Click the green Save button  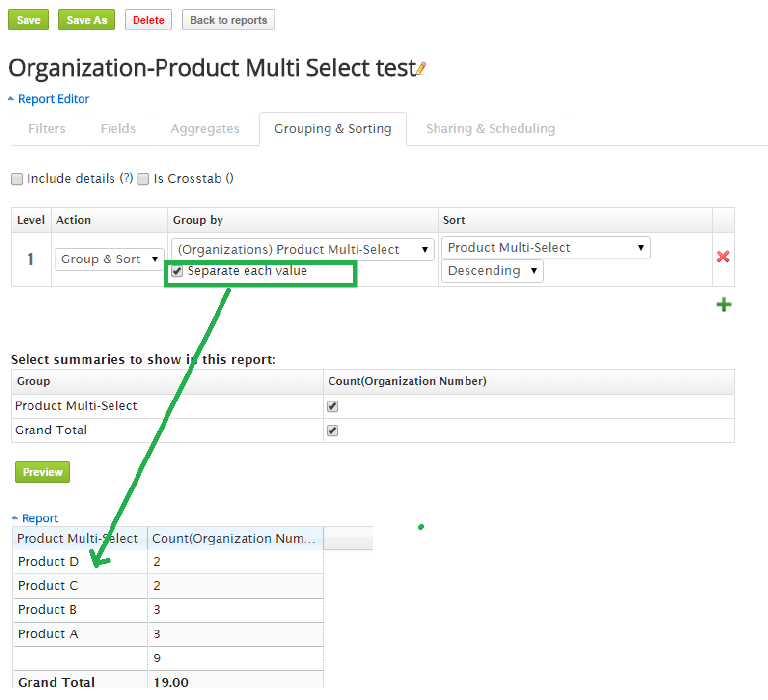tap(29, 20)
